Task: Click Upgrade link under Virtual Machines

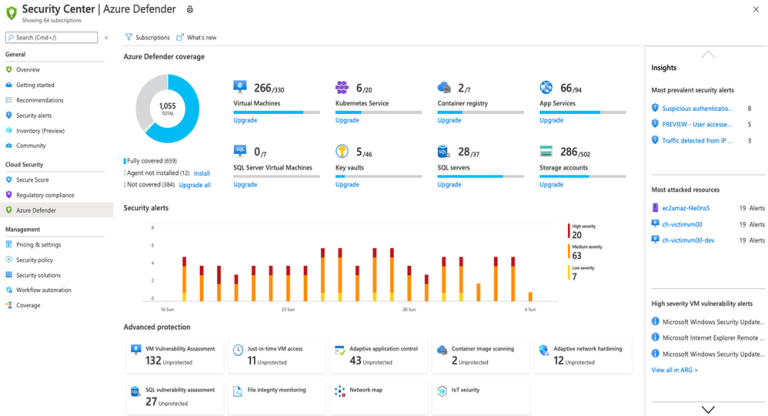Action: pos(245,120)
